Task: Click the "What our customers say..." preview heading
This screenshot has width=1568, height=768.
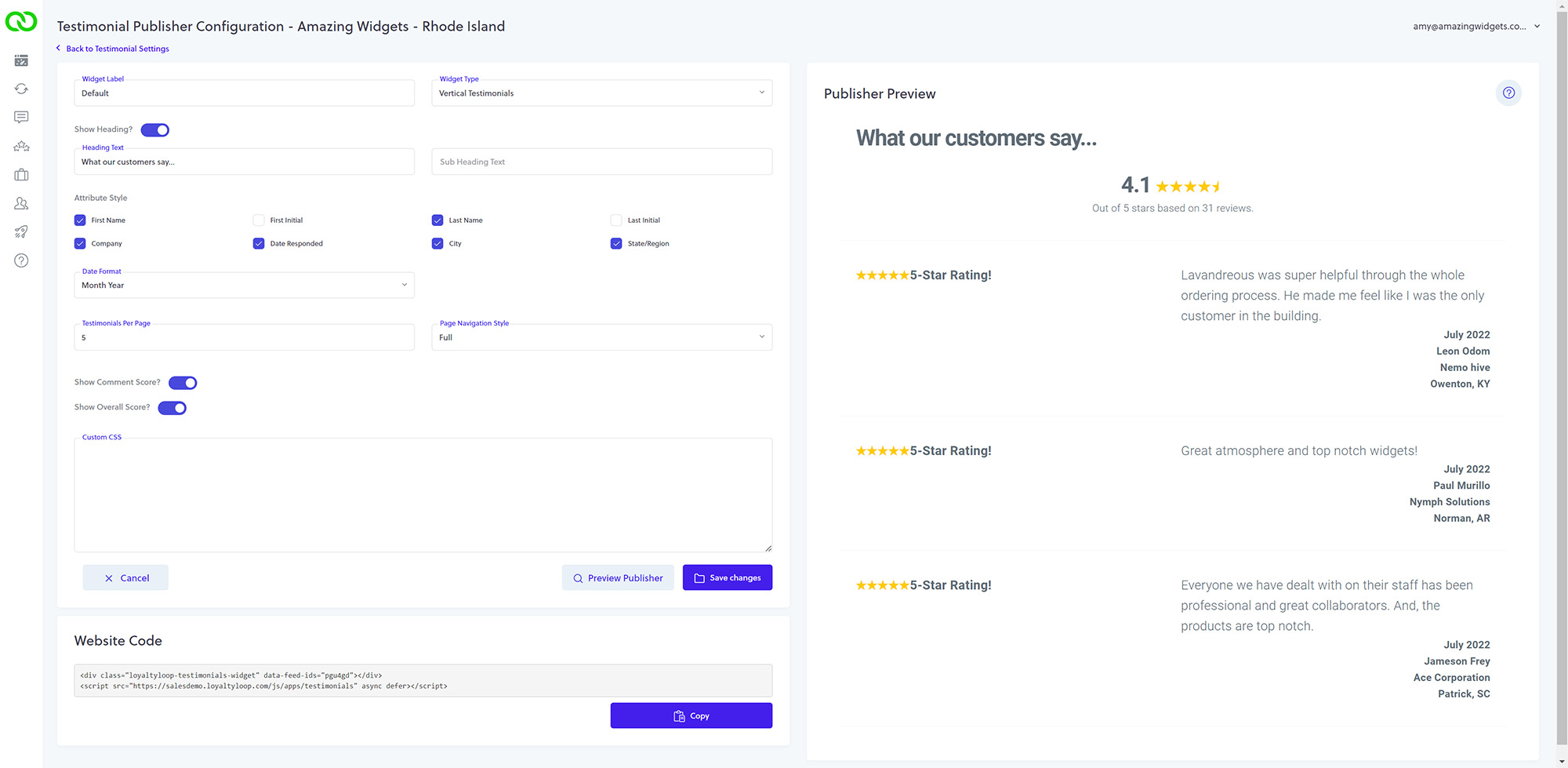Action: [x=976, y=138]
